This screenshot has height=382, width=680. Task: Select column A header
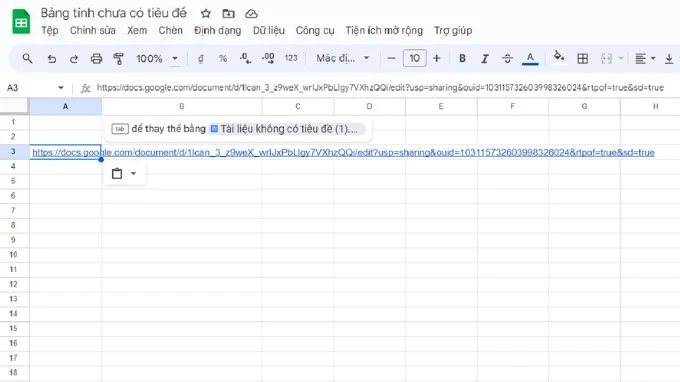[65, 106]
